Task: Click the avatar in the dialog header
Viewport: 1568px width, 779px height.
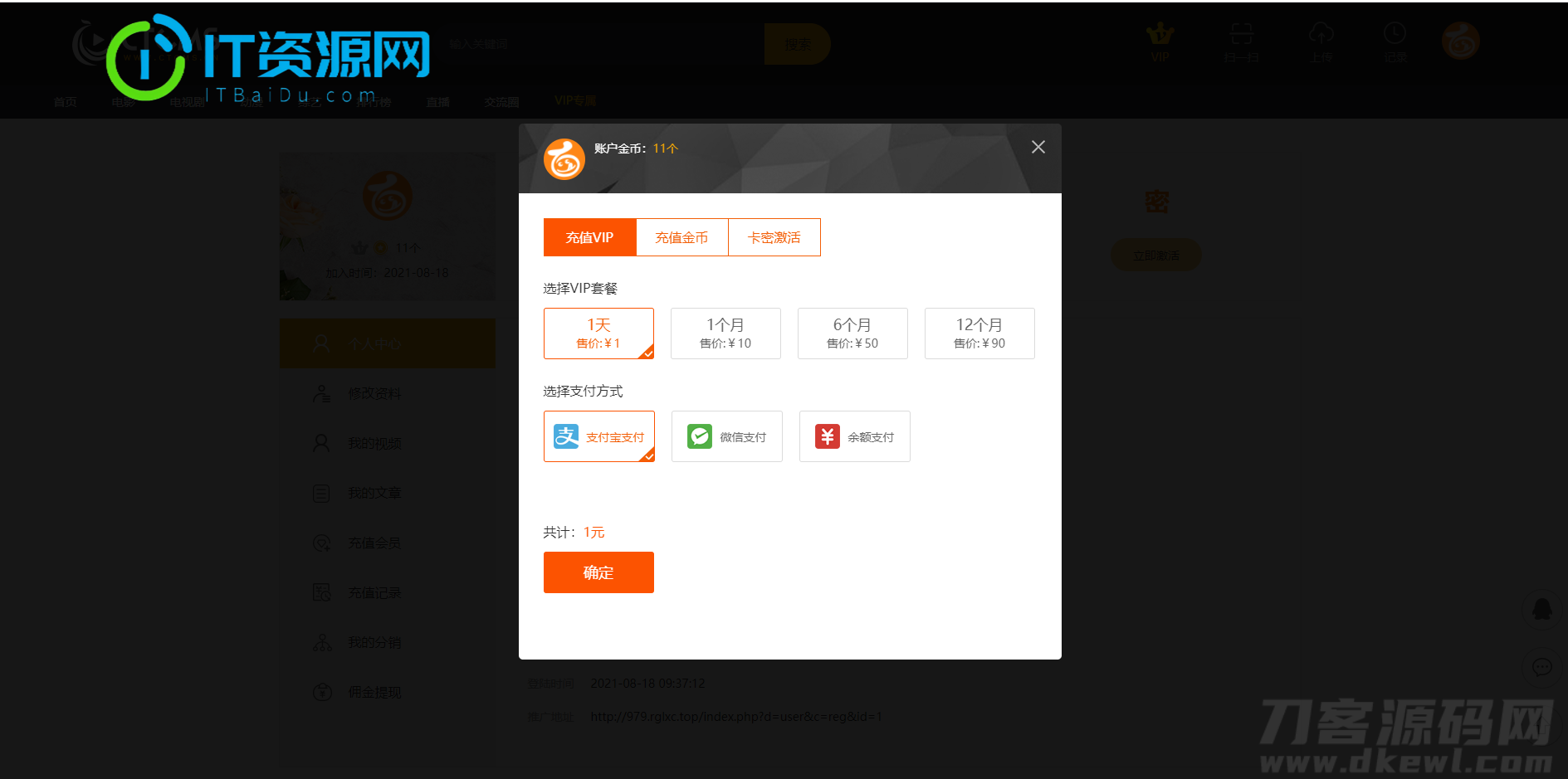Action: [564, 159]
